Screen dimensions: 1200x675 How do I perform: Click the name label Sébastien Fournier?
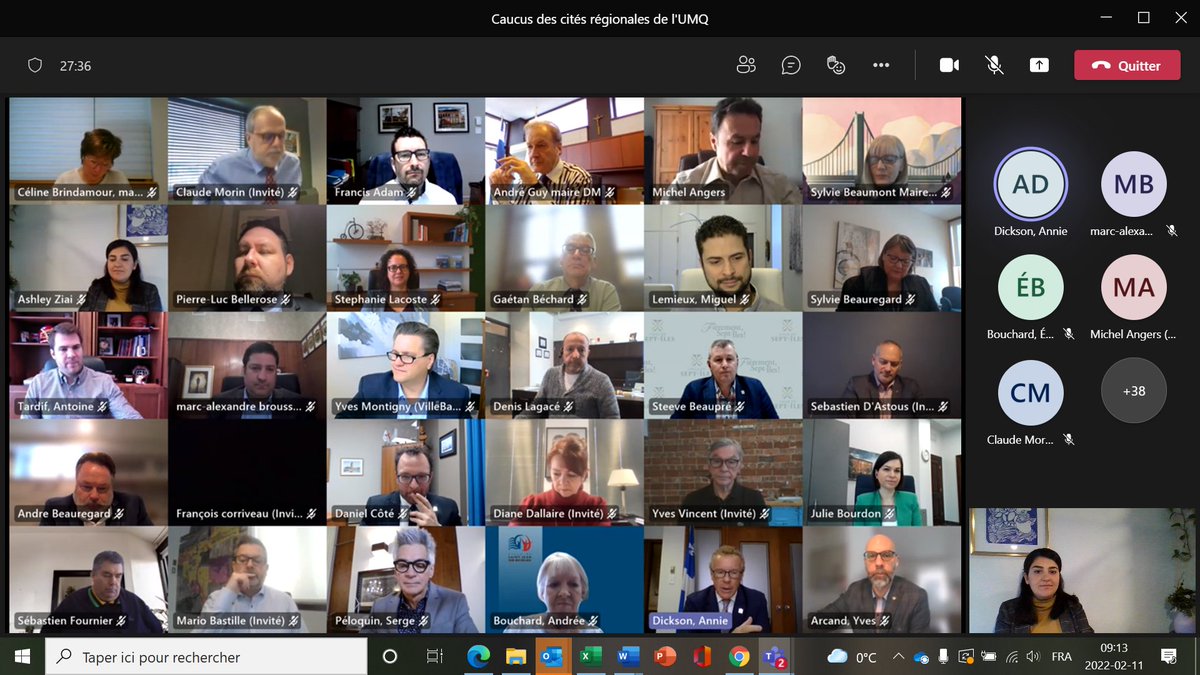click(63, 621)
